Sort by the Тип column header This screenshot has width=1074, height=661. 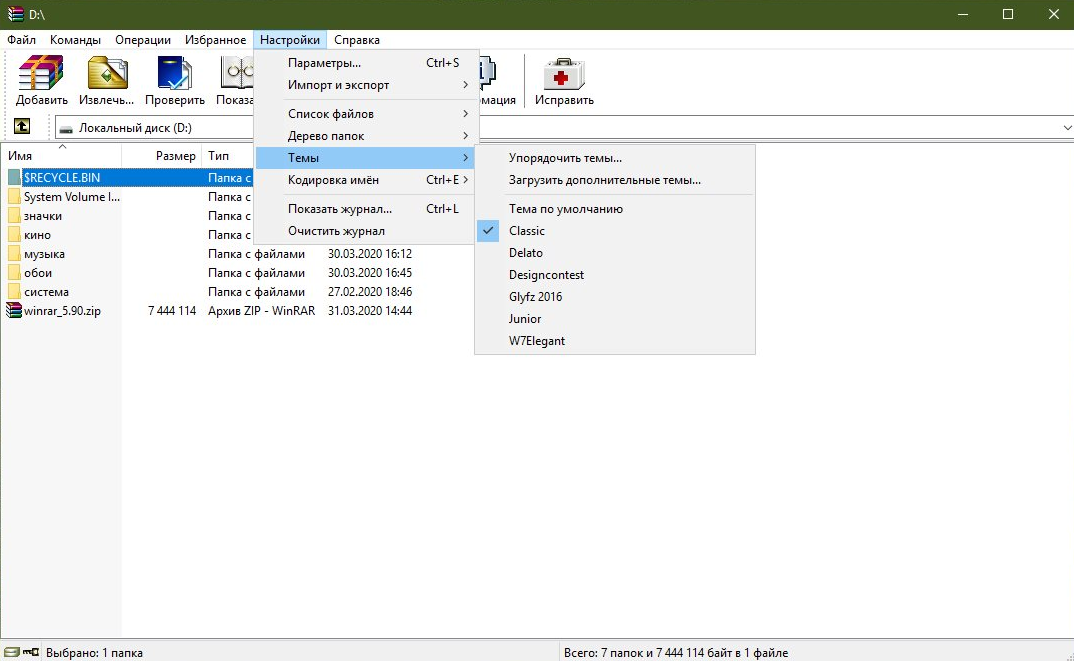pos(227,155)
